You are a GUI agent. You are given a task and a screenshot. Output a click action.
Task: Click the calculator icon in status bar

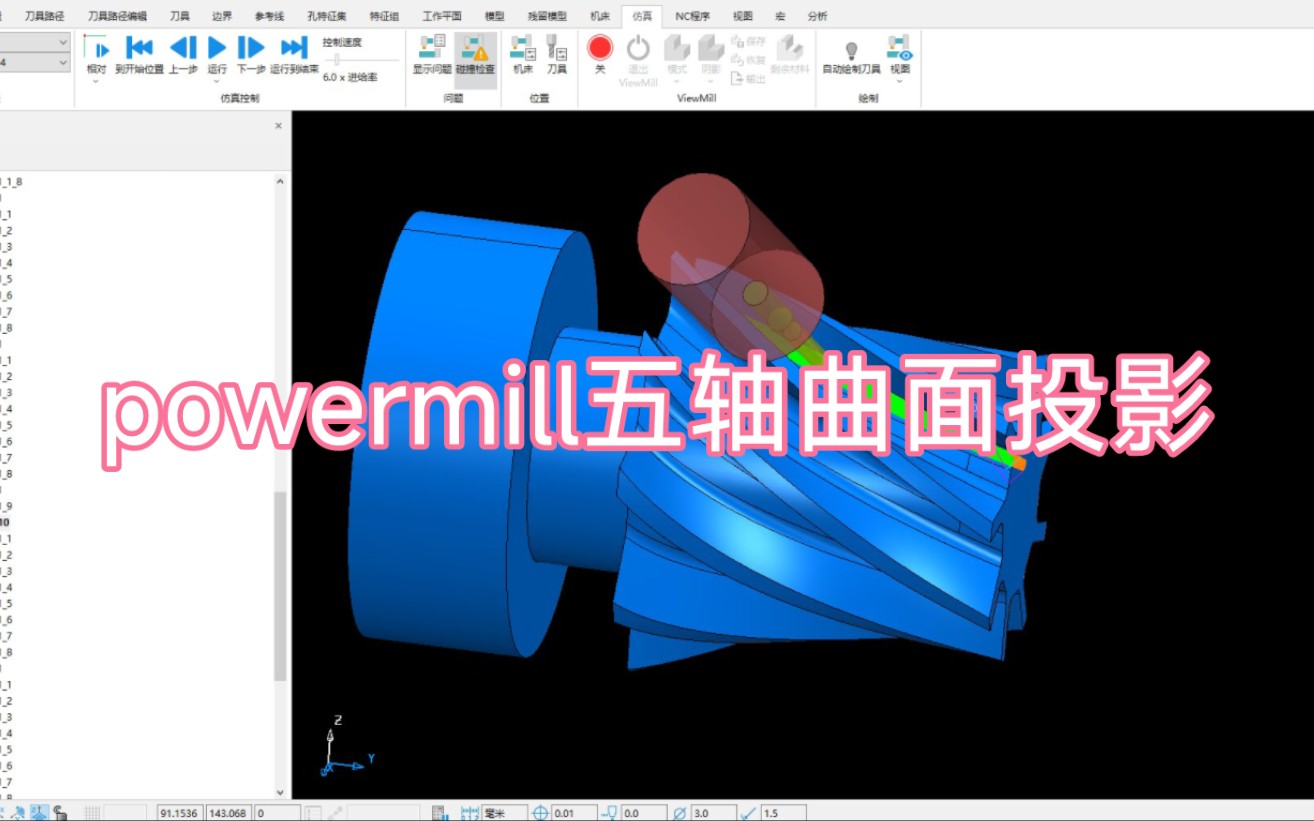tap(438, 813)
